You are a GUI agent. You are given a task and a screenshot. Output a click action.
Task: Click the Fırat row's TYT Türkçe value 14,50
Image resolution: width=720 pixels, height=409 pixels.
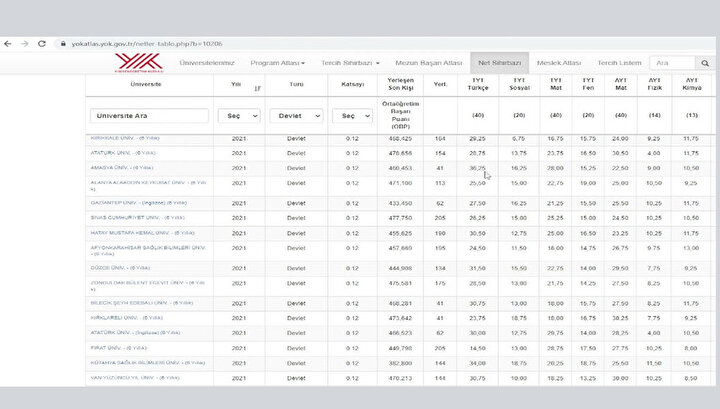tap(478, 348)
